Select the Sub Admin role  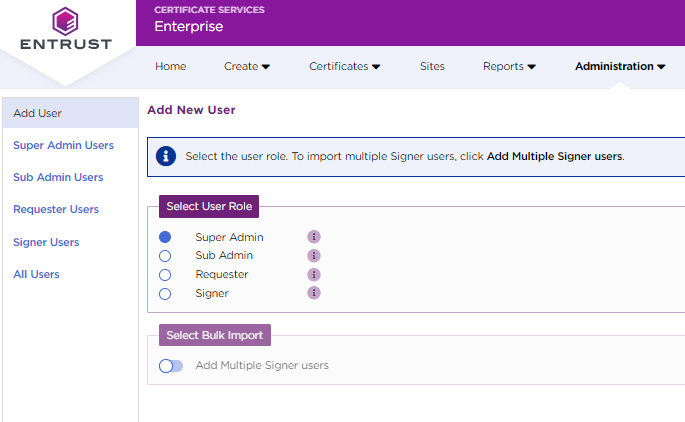click(x=165, y=256)
